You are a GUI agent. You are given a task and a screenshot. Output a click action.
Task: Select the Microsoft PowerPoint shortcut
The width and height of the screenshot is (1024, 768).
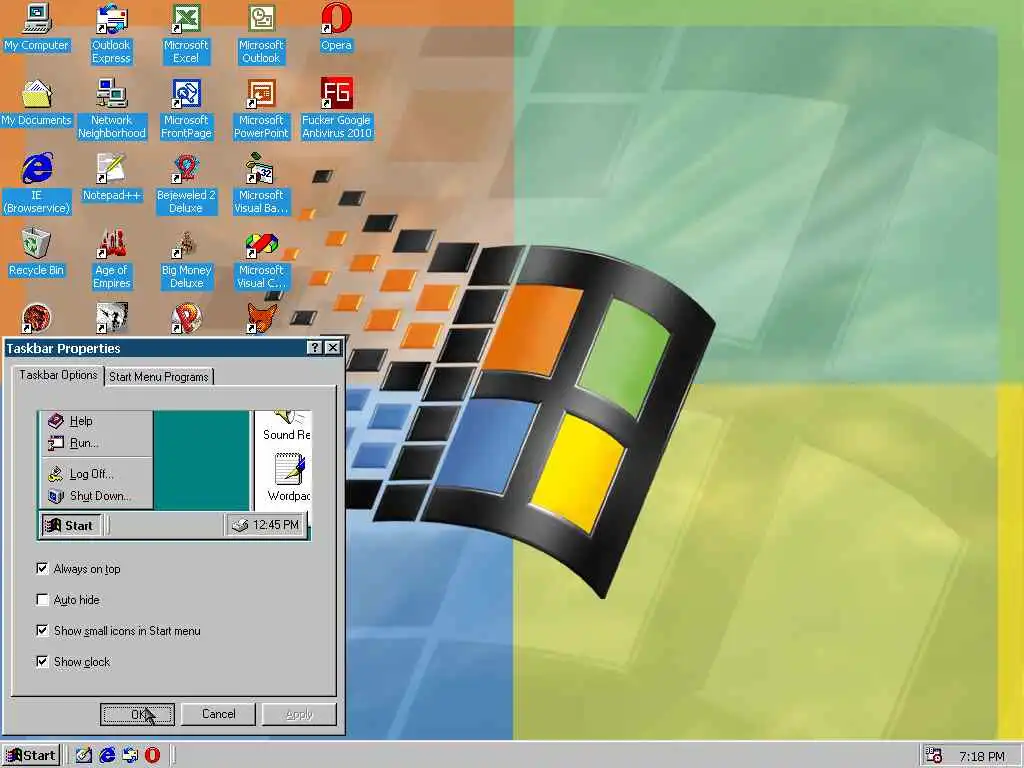click(x=261, y=109)
